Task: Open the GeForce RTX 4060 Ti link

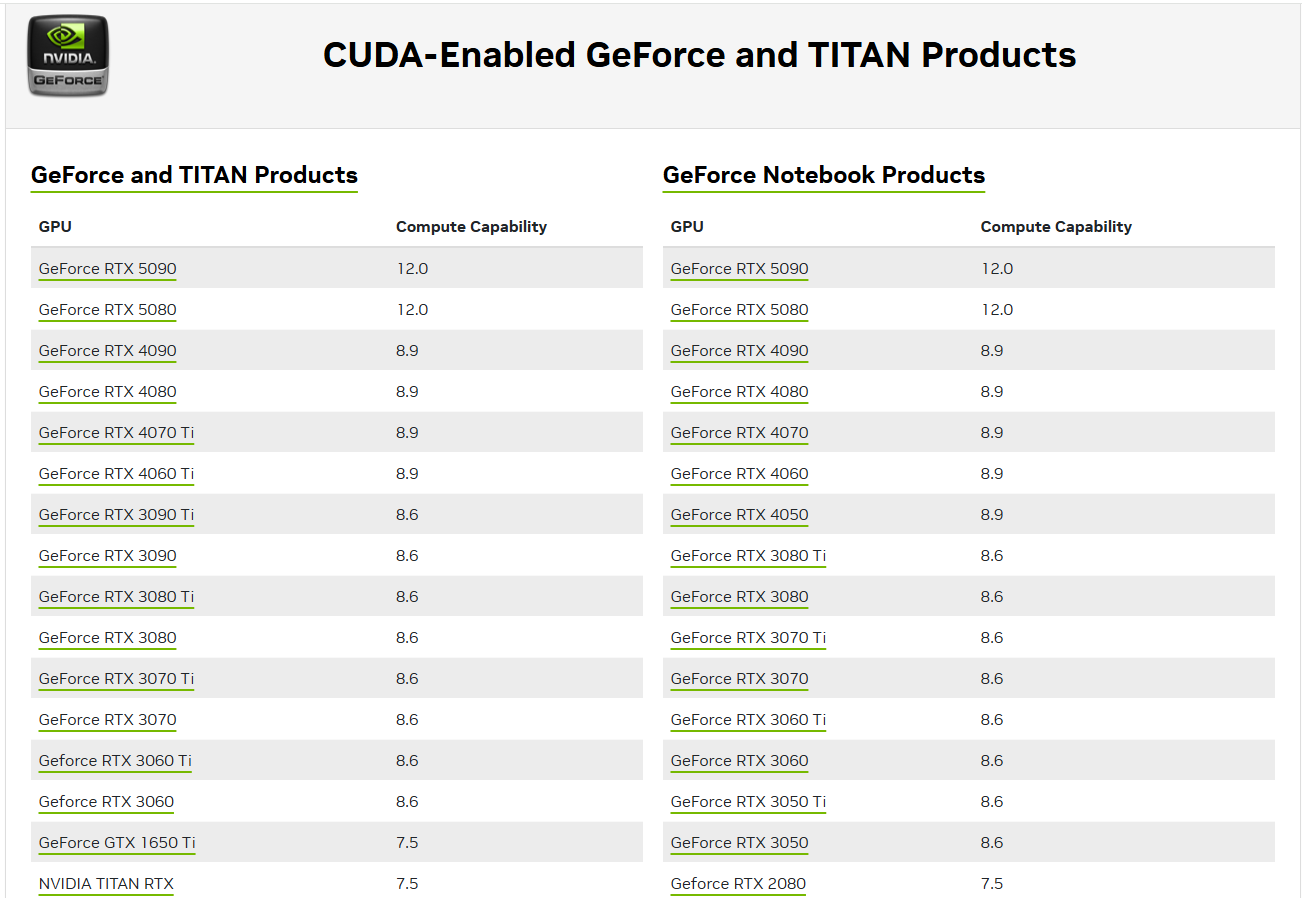Action: pyautogui.click(x=116, y=473)
